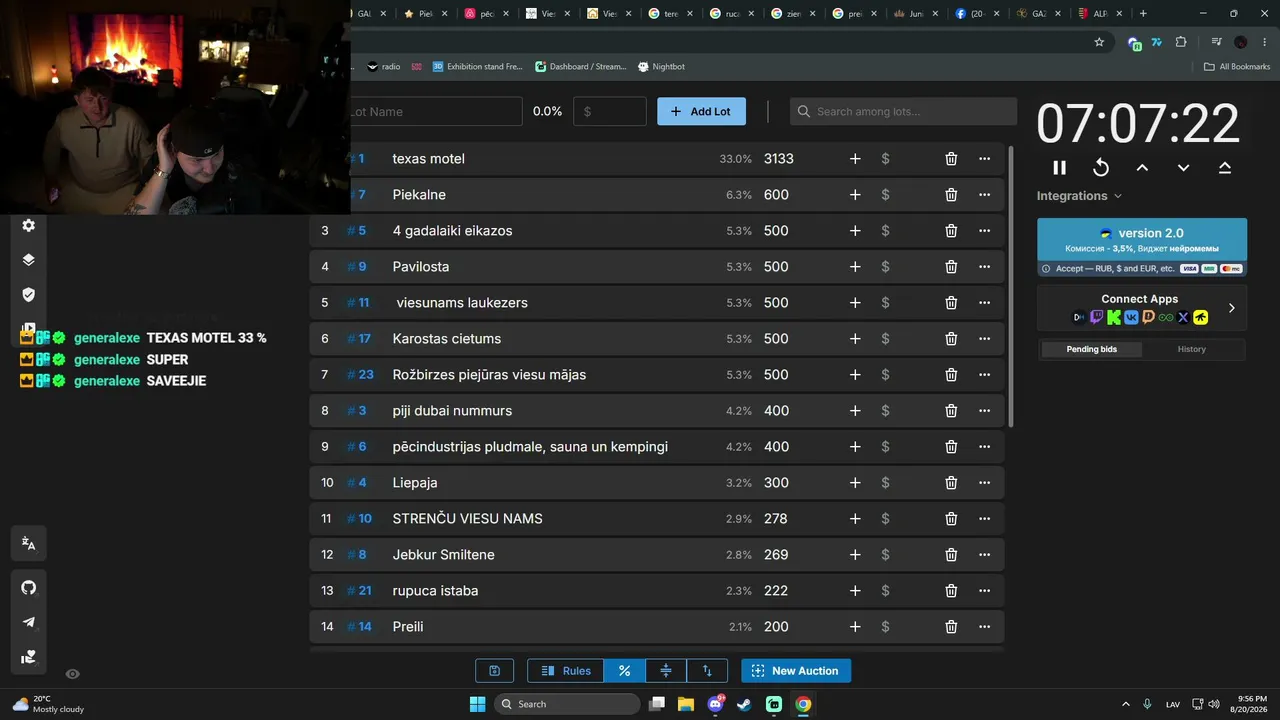The height and width of the screenshot is (720, 1280).
Task: Click dollar icon on viesunams laukezers row
Action: tap(885, 303)
